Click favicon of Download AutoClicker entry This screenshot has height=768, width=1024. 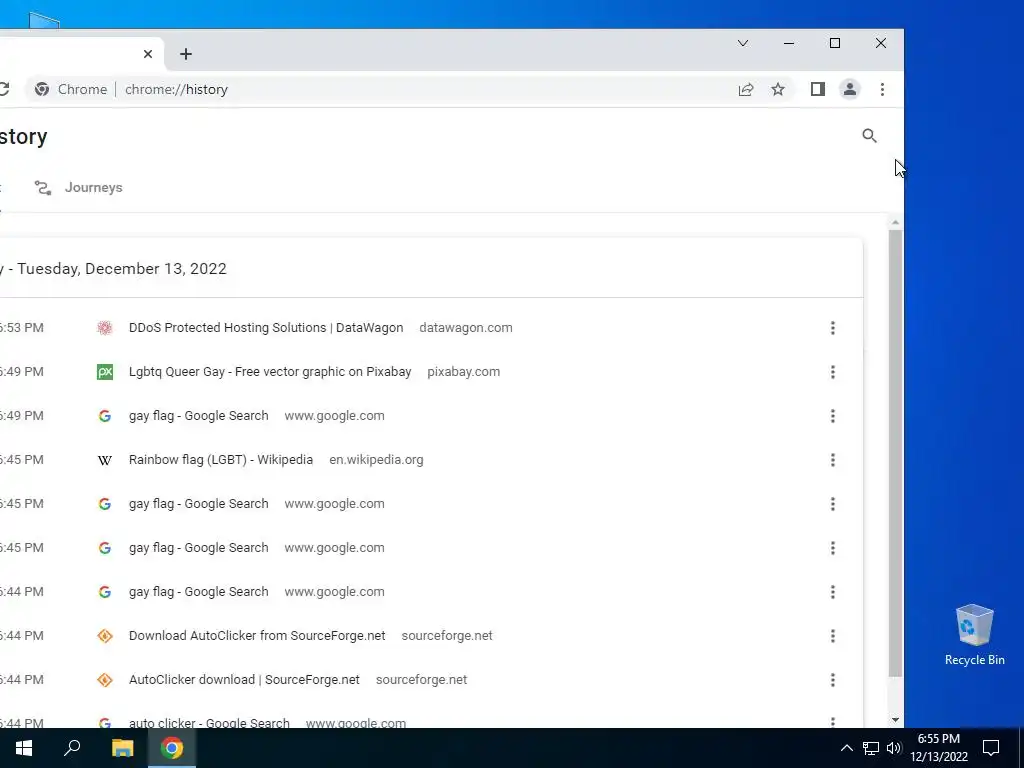tap(104, 635)
